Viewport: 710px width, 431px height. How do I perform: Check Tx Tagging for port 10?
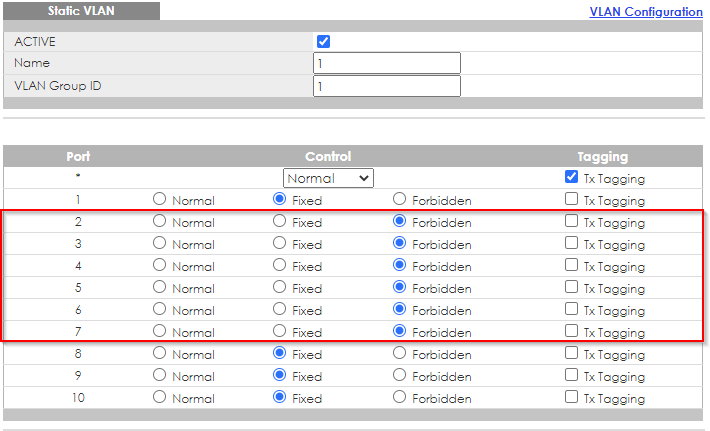coord(572,397)
